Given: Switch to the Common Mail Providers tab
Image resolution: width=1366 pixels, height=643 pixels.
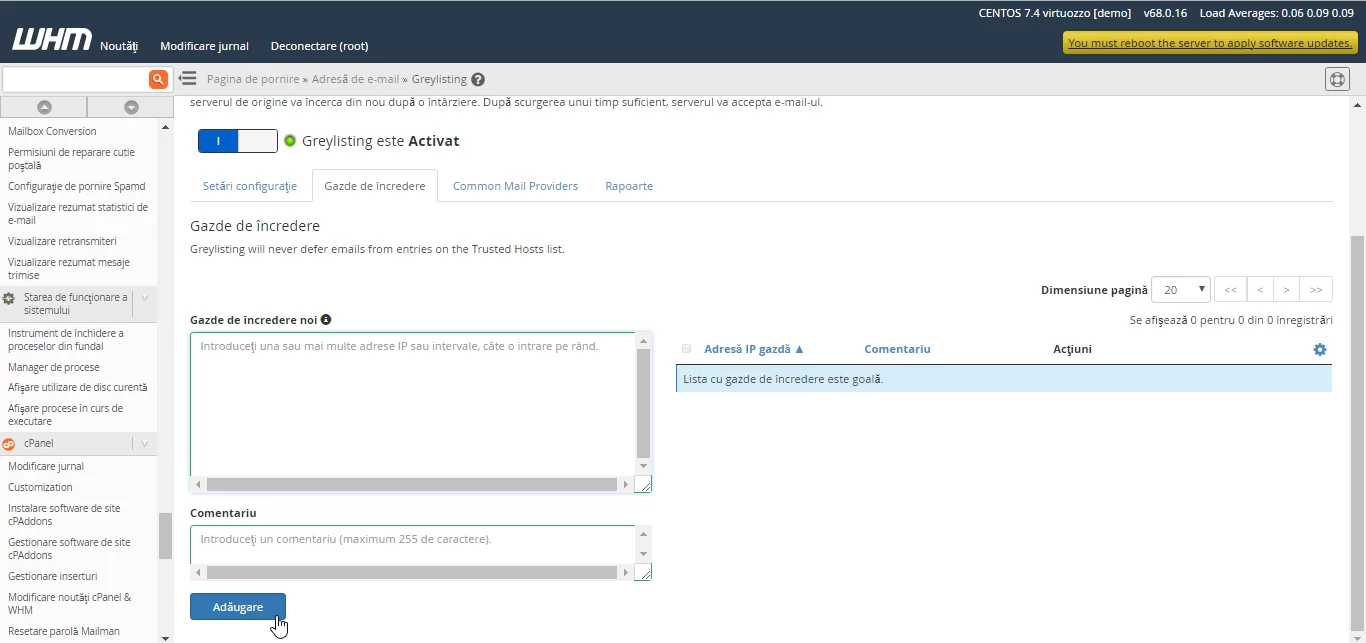Looking at the screenshot, I should [515, 186].
